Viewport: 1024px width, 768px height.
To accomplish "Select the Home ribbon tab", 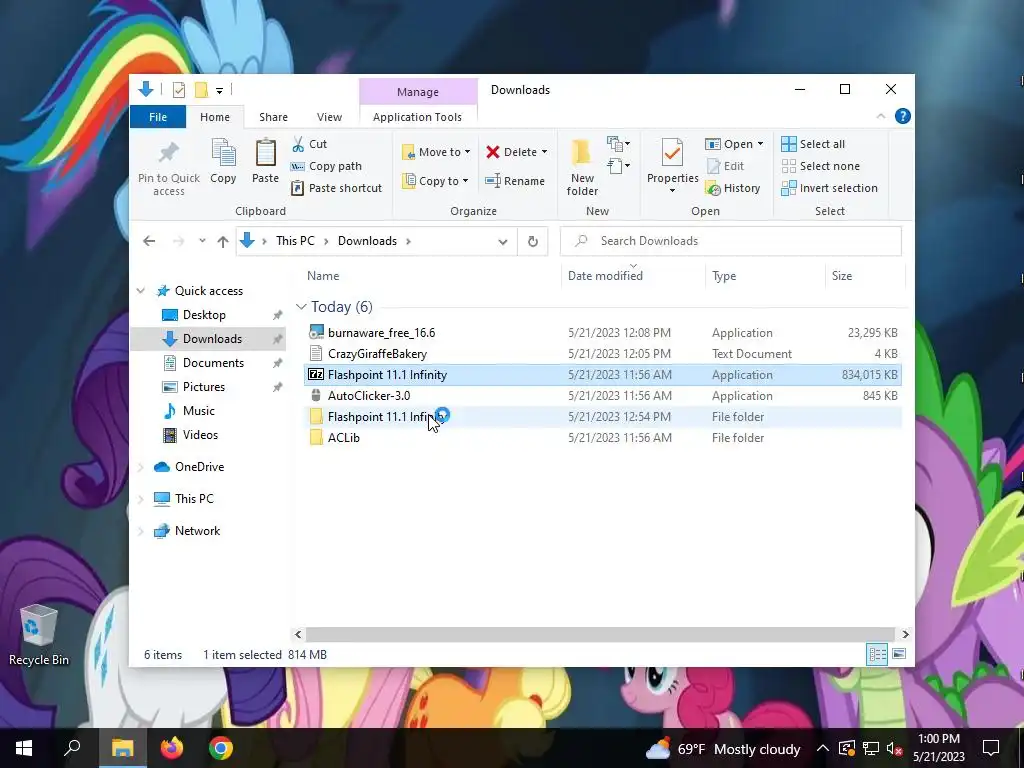I will (x=215, y=117).
